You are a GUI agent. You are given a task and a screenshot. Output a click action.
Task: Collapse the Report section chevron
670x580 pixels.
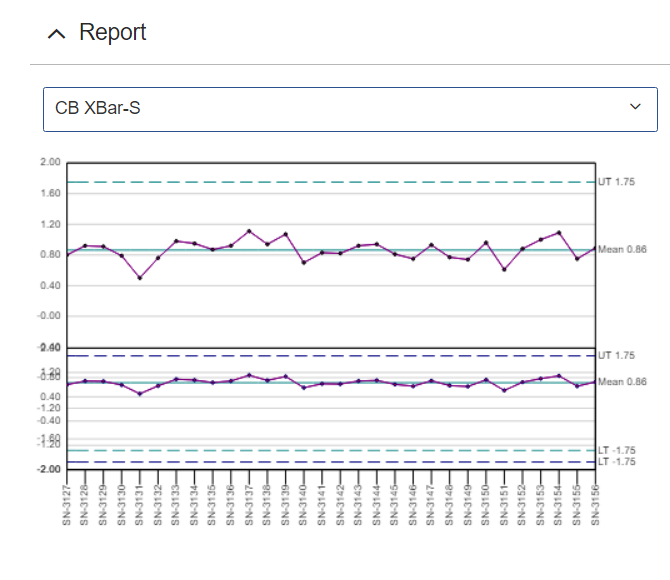[x=57, y=34]
